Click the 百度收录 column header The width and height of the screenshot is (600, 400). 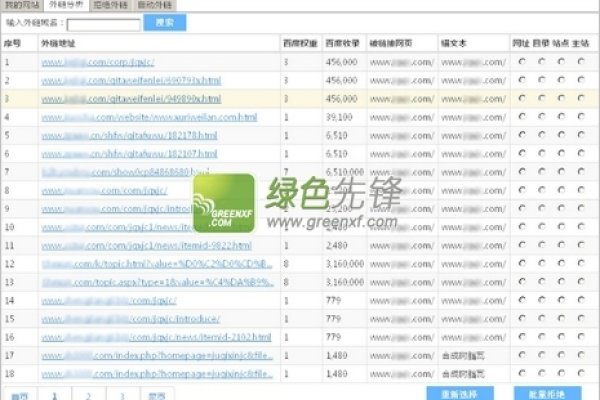342,44
